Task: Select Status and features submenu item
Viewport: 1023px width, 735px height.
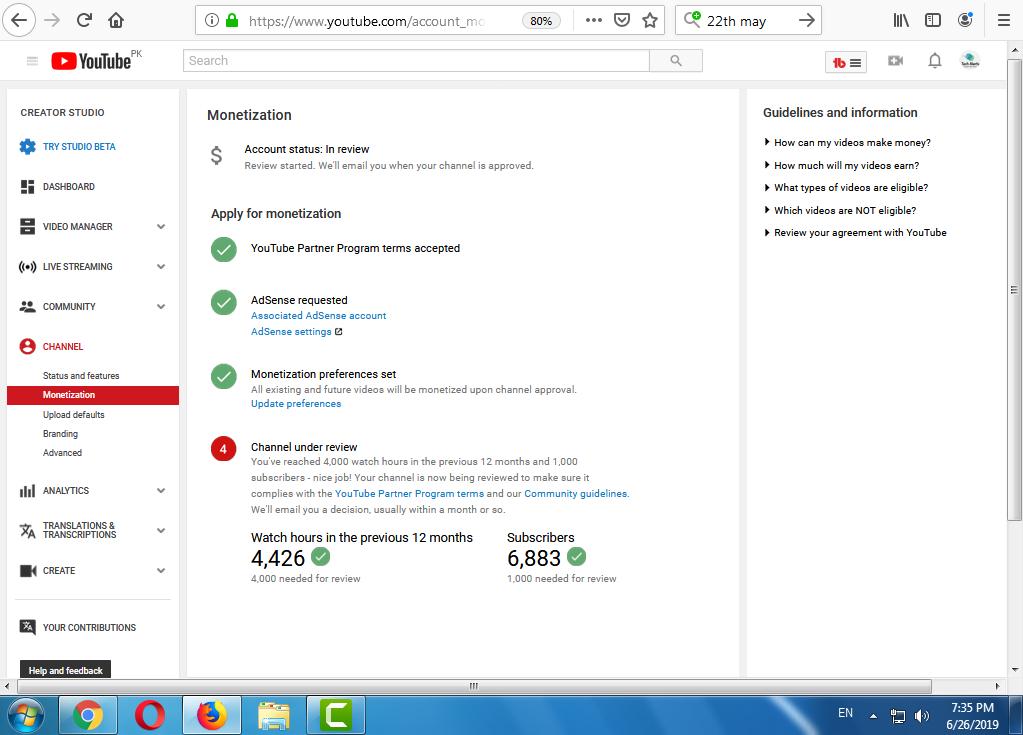Action: coord(81,376)
